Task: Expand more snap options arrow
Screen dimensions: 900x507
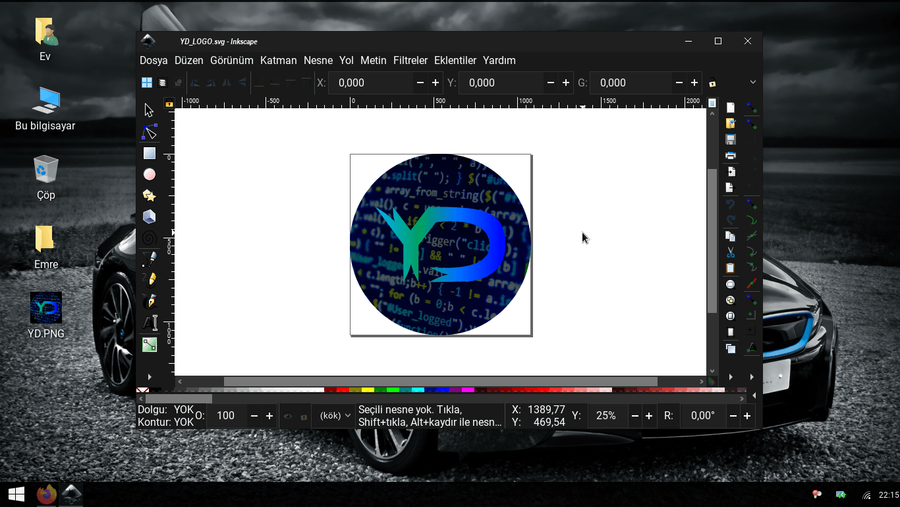Action: [x=751, y=377]
